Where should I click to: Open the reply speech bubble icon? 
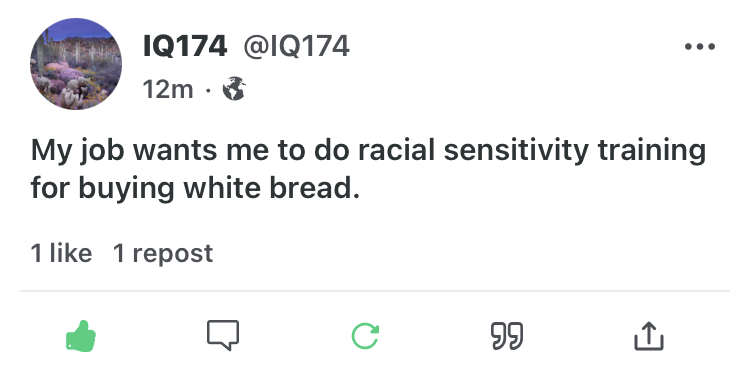click(223, 335)
